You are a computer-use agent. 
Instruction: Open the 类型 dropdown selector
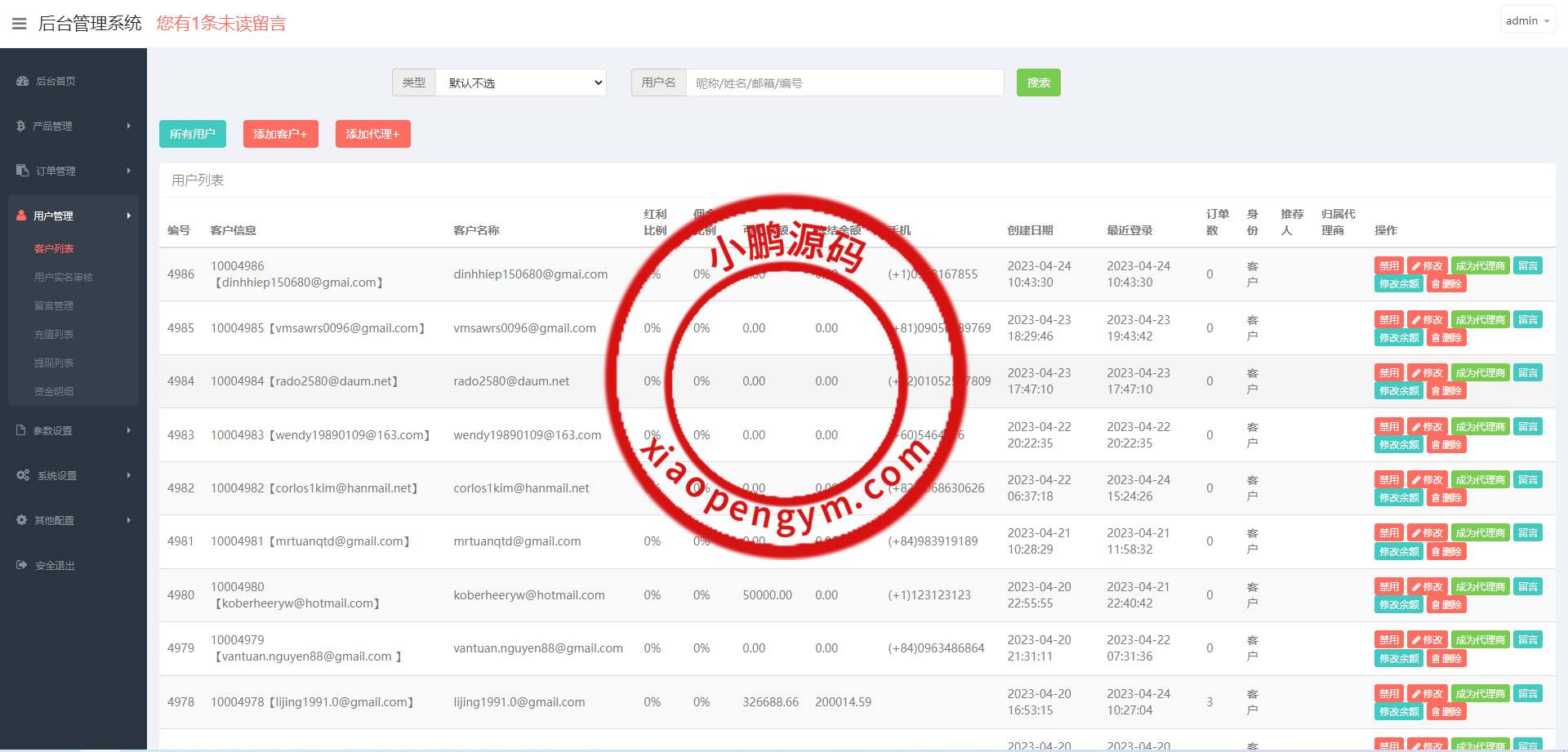pyautogui.click(x=521, y=82)
